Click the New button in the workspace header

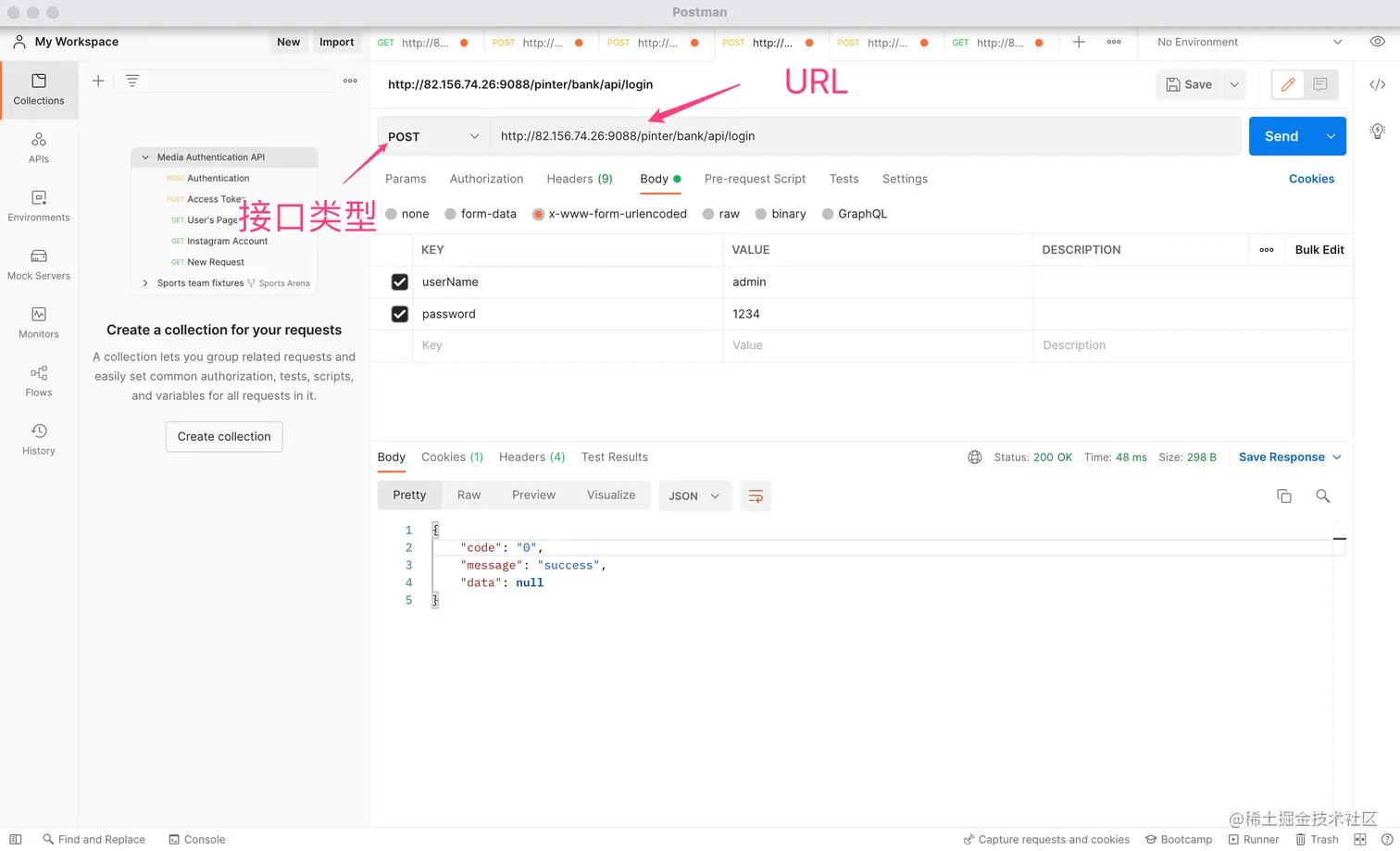288,42
